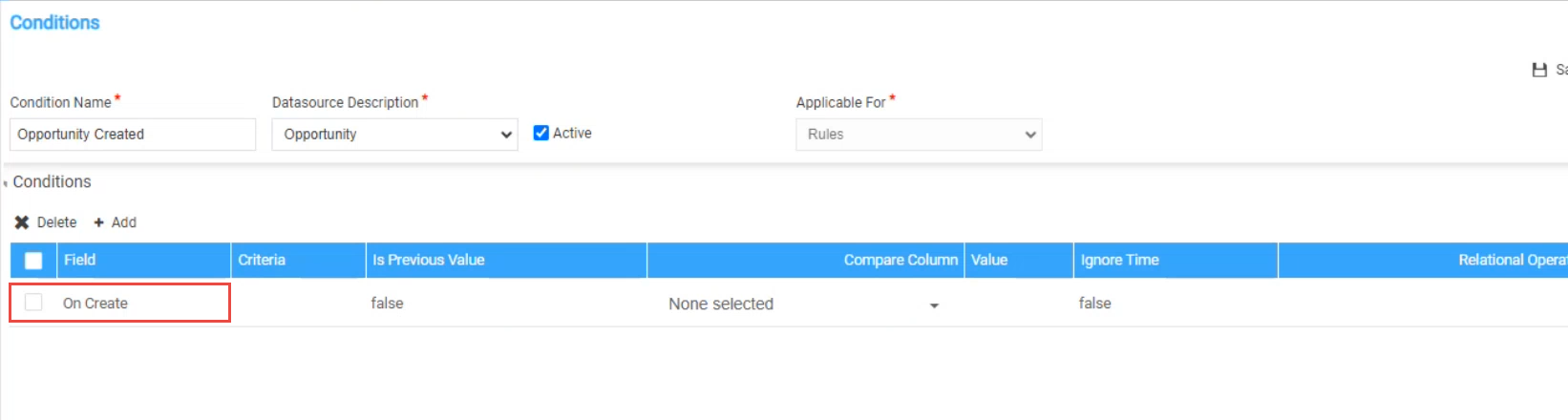Viewport: 1568px width, 420px height.
Task: Click the Is Previous Value column header
Action: (429, 260)
